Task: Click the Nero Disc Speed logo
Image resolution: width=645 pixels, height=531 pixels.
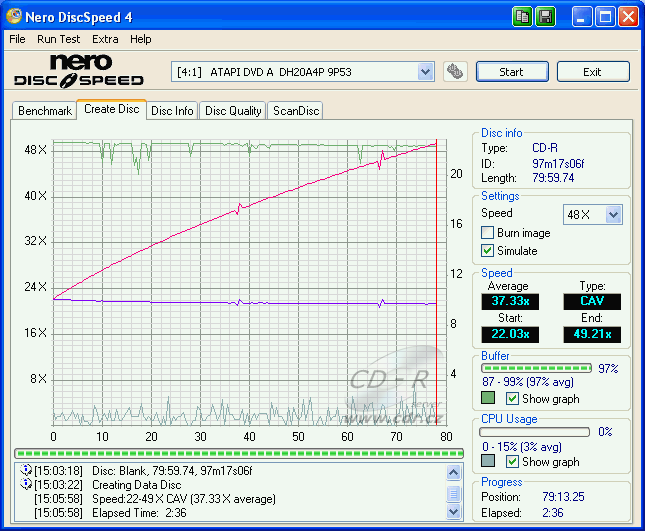Action: [x=79, y=71]
